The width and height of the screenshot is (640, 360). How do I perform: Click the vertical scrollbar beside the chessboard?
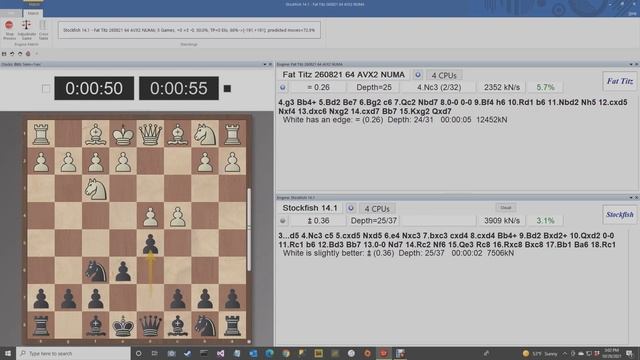click(x=249, y=230)
